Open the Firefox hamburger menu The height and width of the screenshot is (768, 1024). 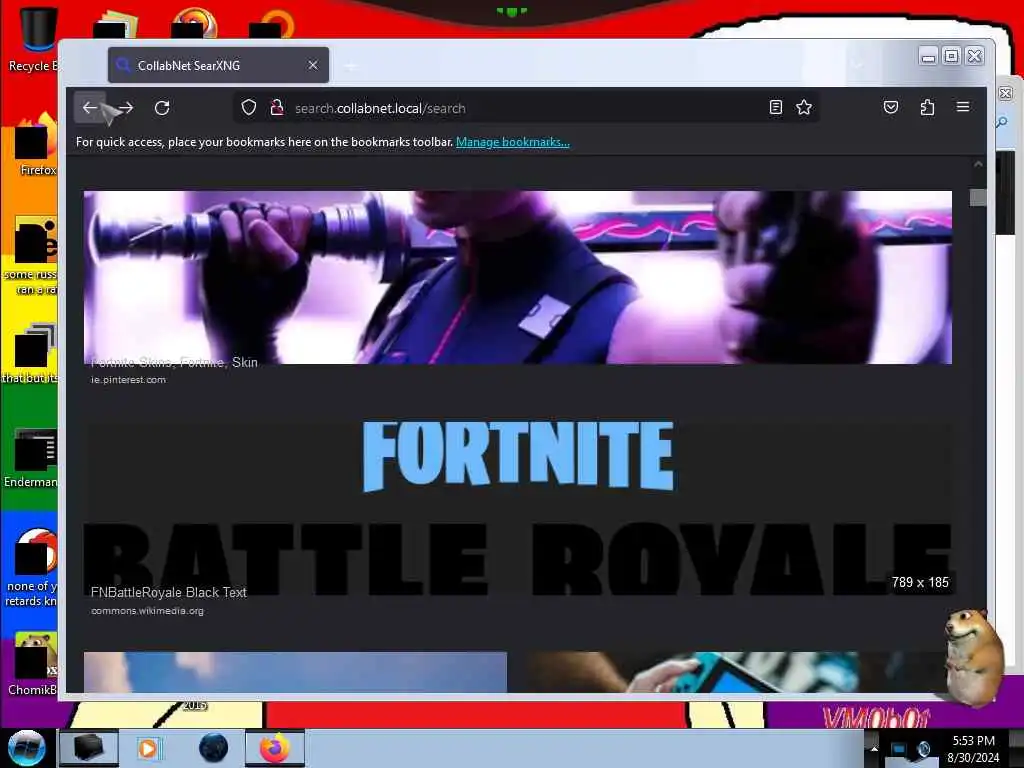coord(963,107)
